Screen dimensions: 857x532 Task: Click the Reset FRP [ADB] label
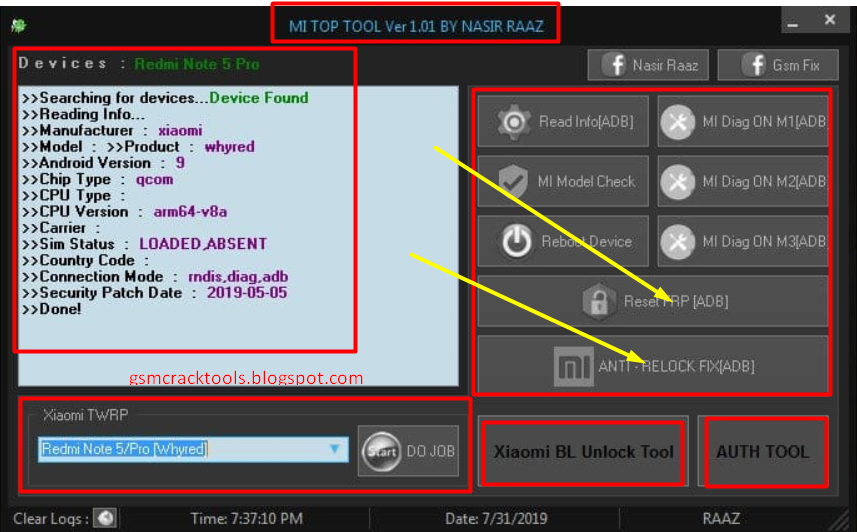pyautogui.click(x=676, y=301)
